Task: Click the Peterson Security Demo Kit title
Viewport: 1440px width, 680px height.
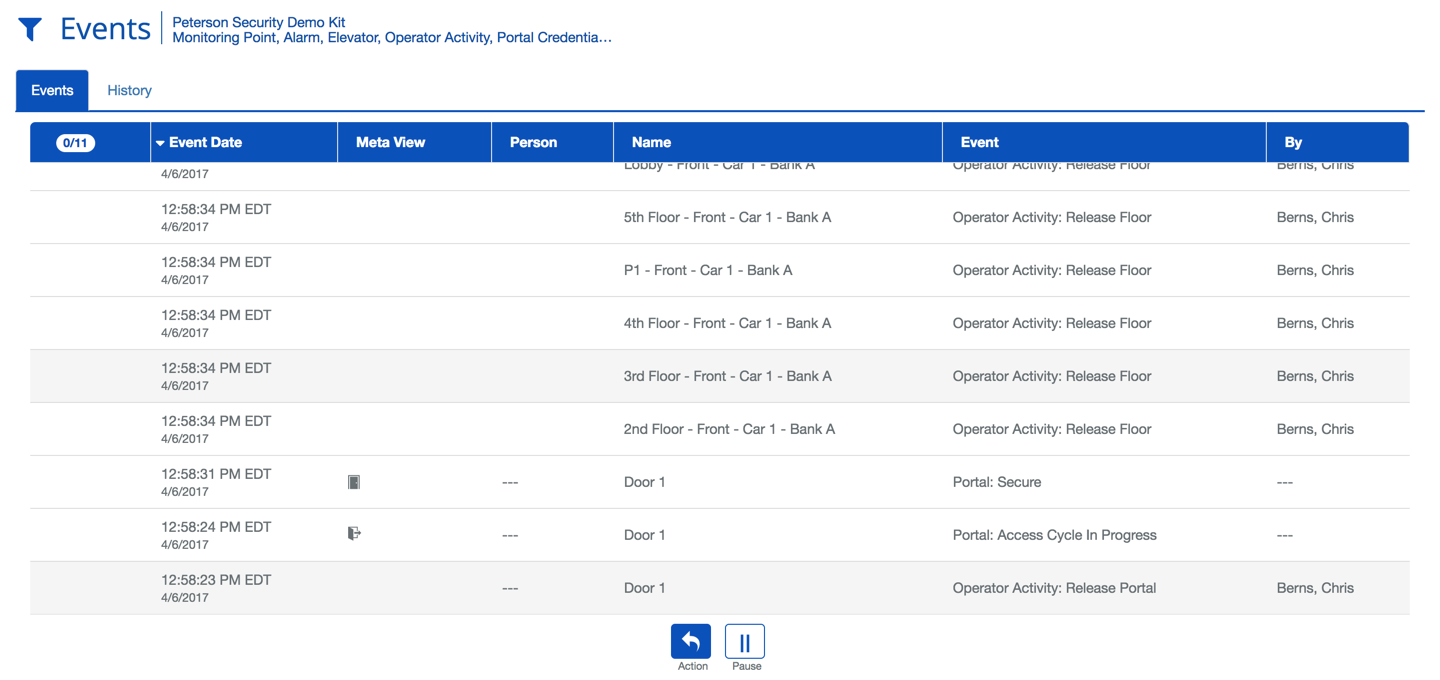Action: pos(259,22)
